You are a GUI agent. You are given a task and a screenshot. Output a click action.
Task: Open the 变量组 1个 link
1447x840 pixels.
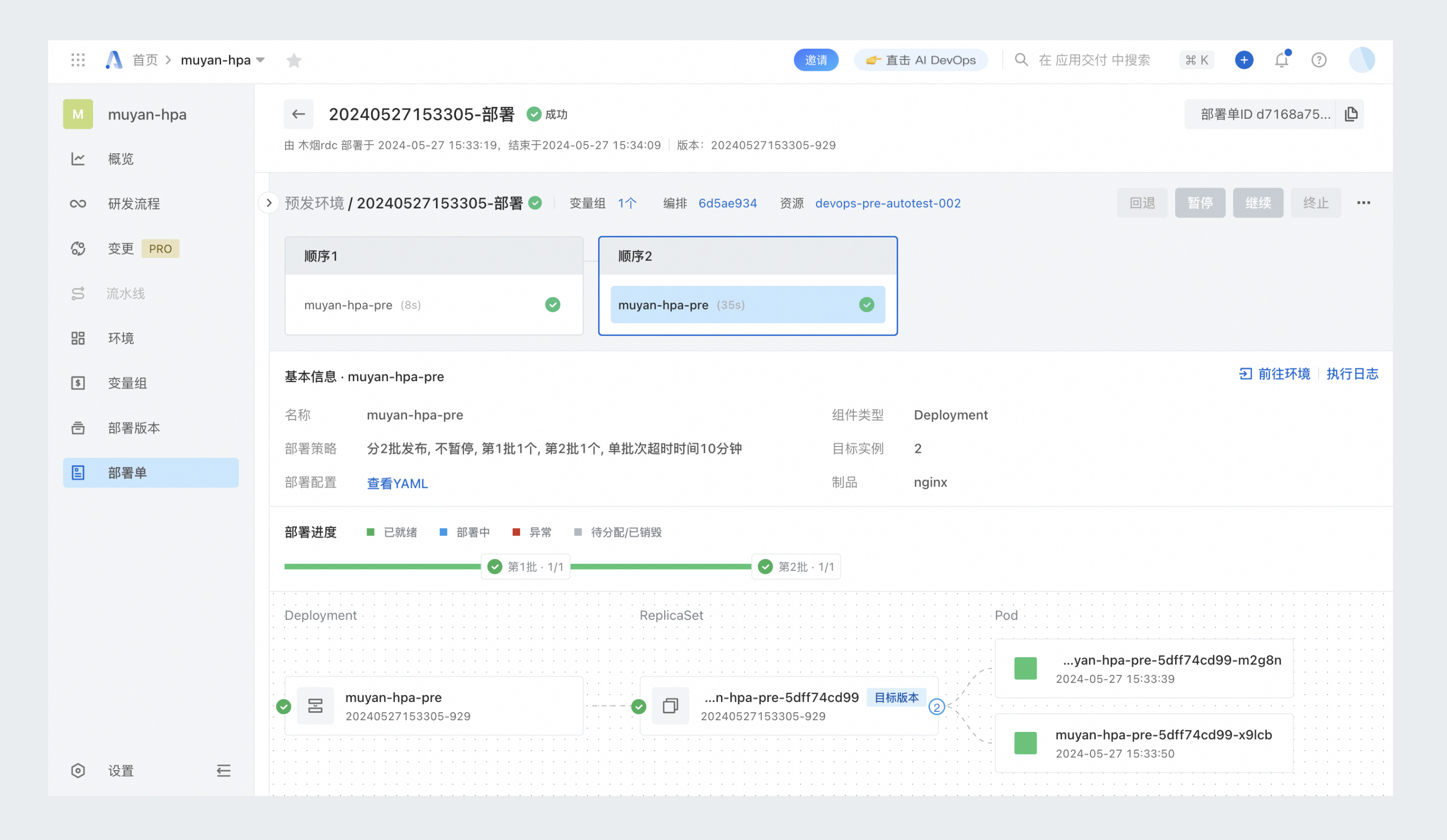[627, 203]
